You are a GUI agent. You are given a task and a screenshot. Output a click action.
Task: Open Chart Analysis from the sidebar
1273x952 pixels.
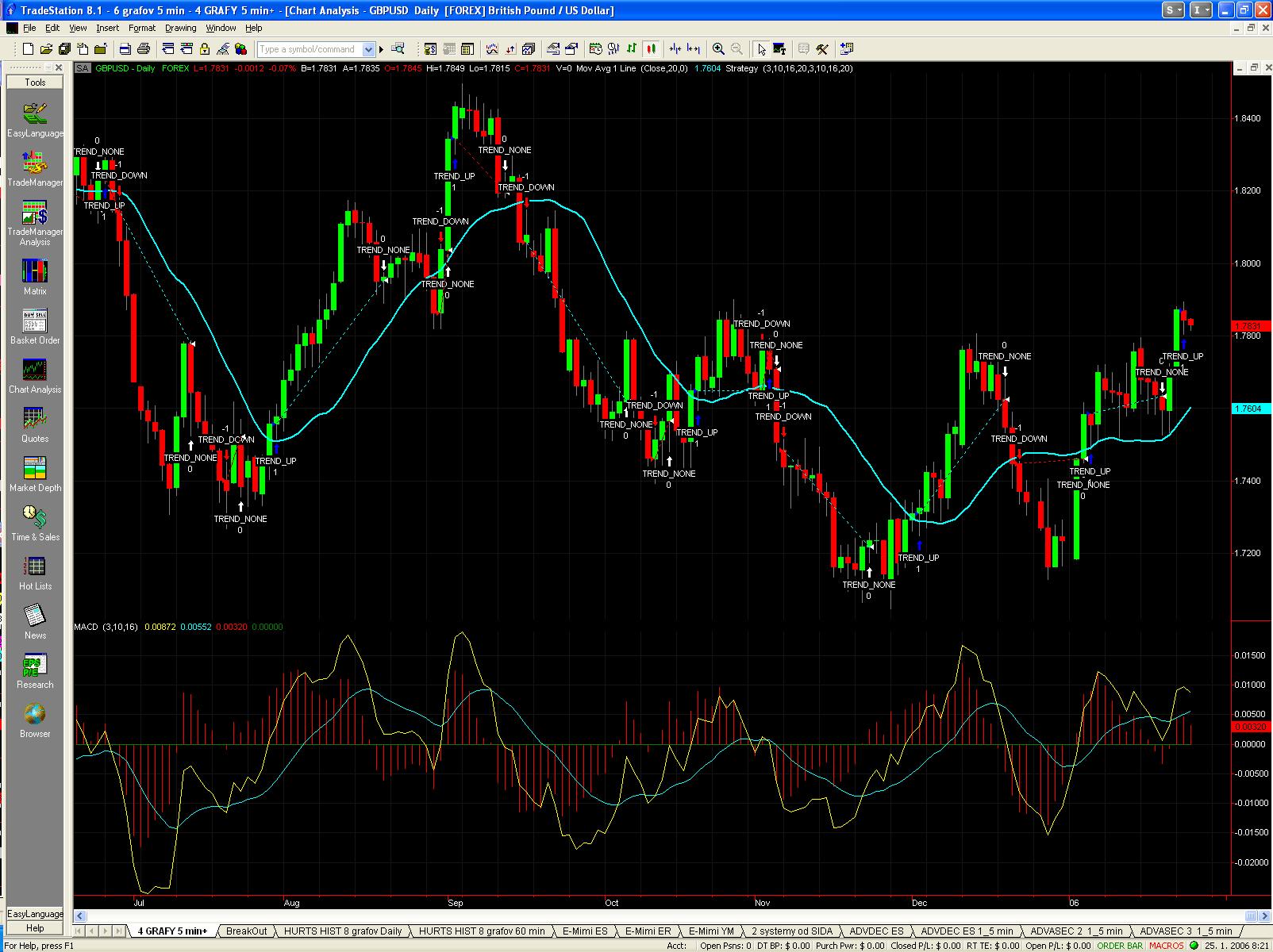tap(35, 375)
